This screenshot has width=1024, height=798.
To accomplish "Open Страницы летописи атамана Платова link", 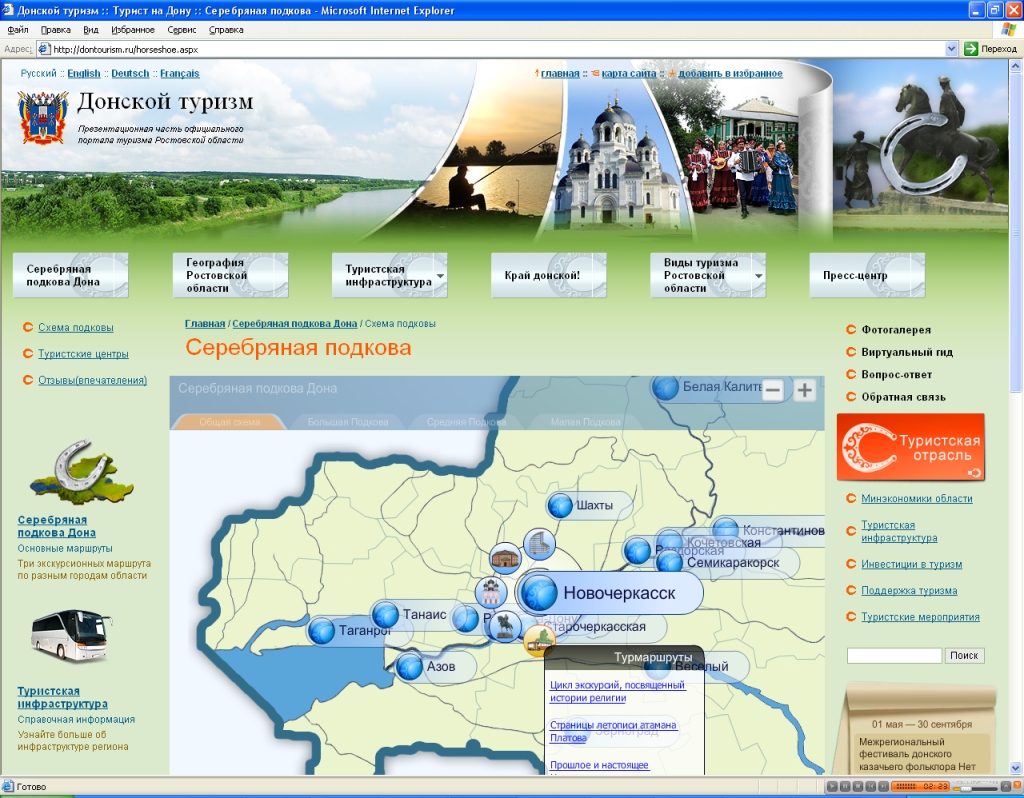I will (x=613, y=731).
